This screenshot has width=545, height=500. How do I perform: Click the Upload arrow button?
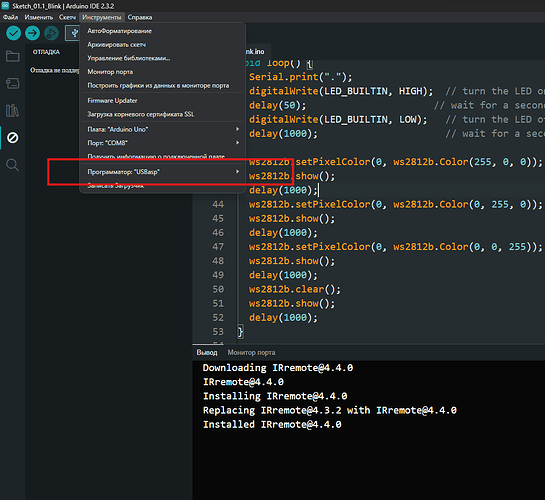(x=32, y=33)
